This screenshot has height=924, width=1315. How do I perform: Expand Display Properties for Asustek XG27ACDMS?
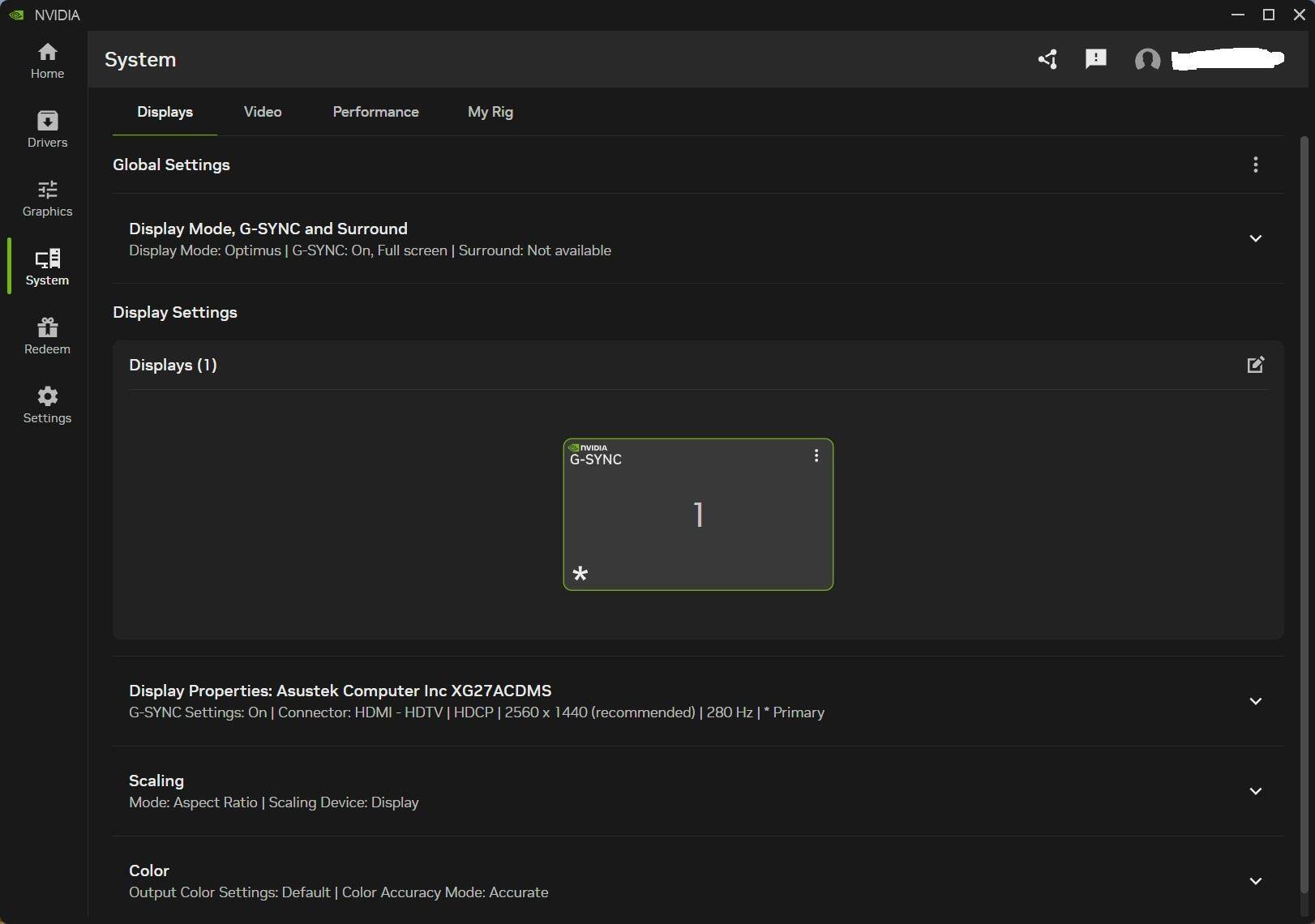pyautogui.click(x=1255, y=701)
